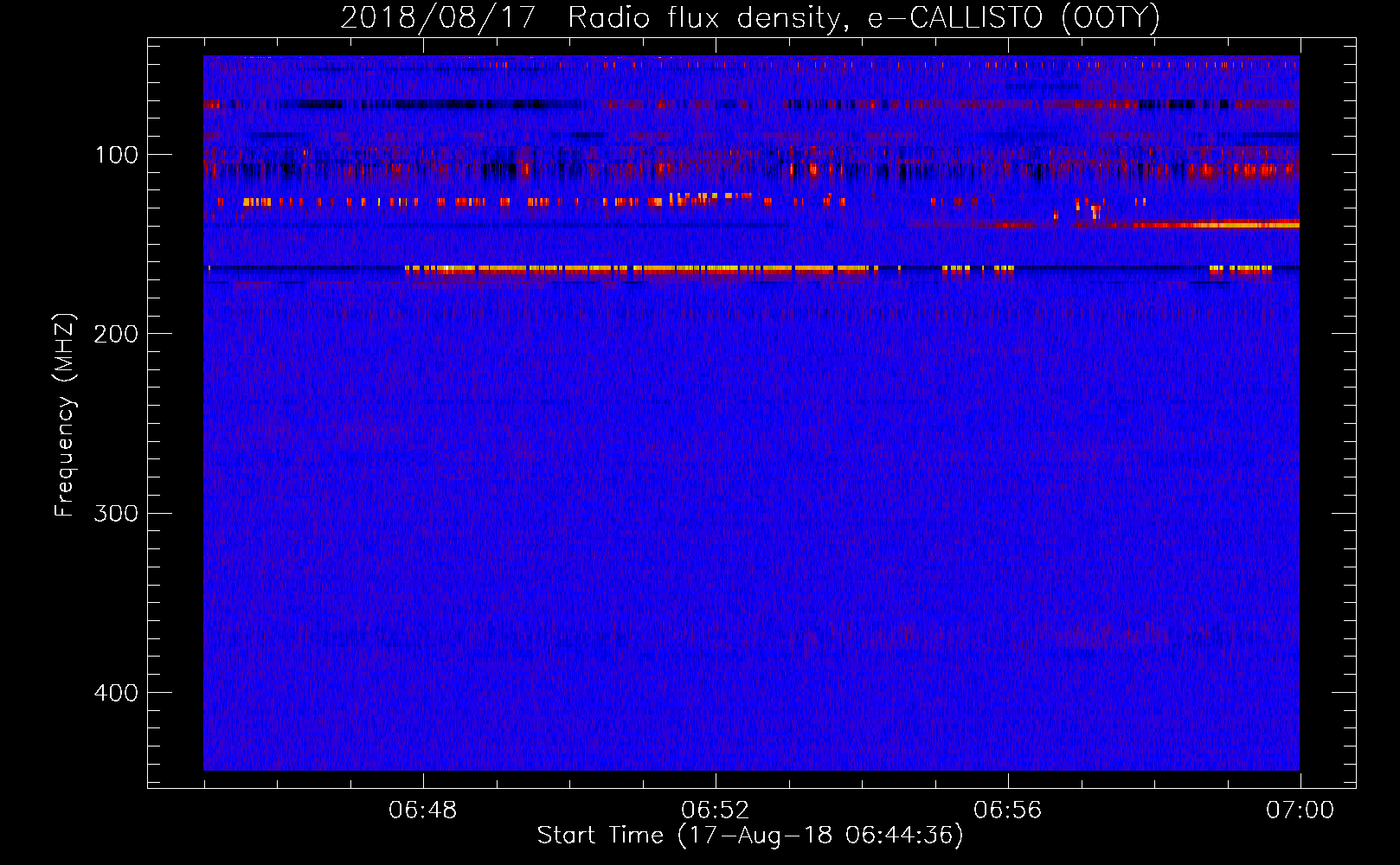The image size is (1400, 865).
Task: Click the 06:52 time tick label
Action: click(716, 811)
